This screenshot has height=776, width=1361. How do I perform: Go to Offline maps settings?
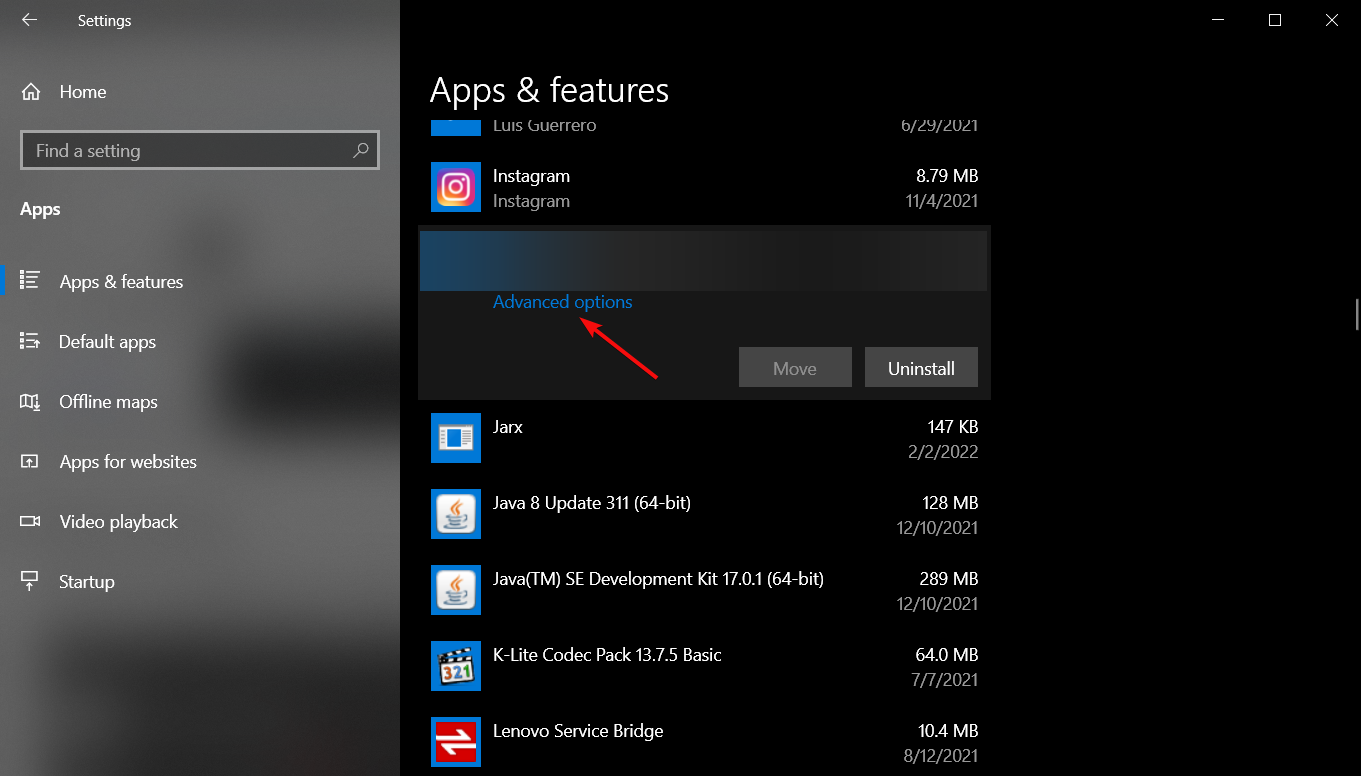pyautogui.click(x=108, y=402)
